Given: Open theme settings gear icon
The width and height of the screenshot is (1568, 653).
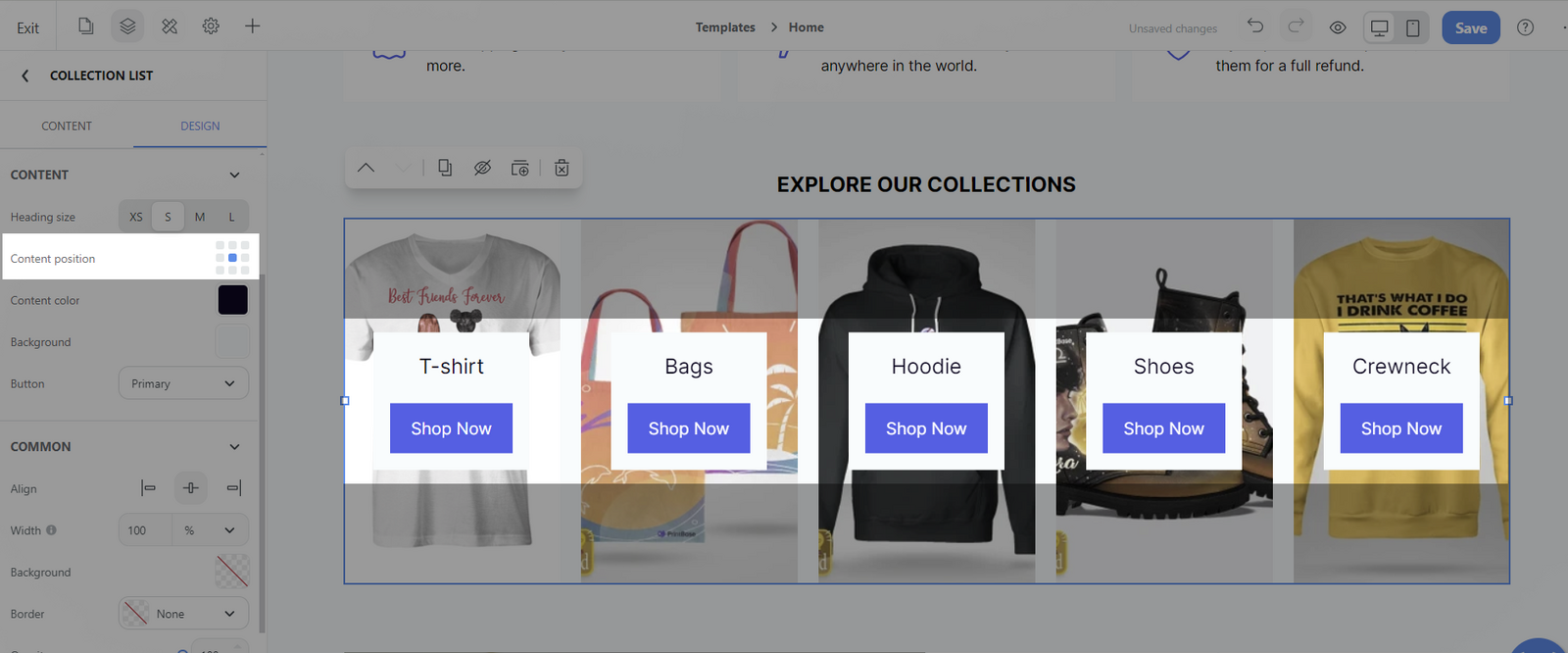Looking at the screenshot, I should pos(211,26).
